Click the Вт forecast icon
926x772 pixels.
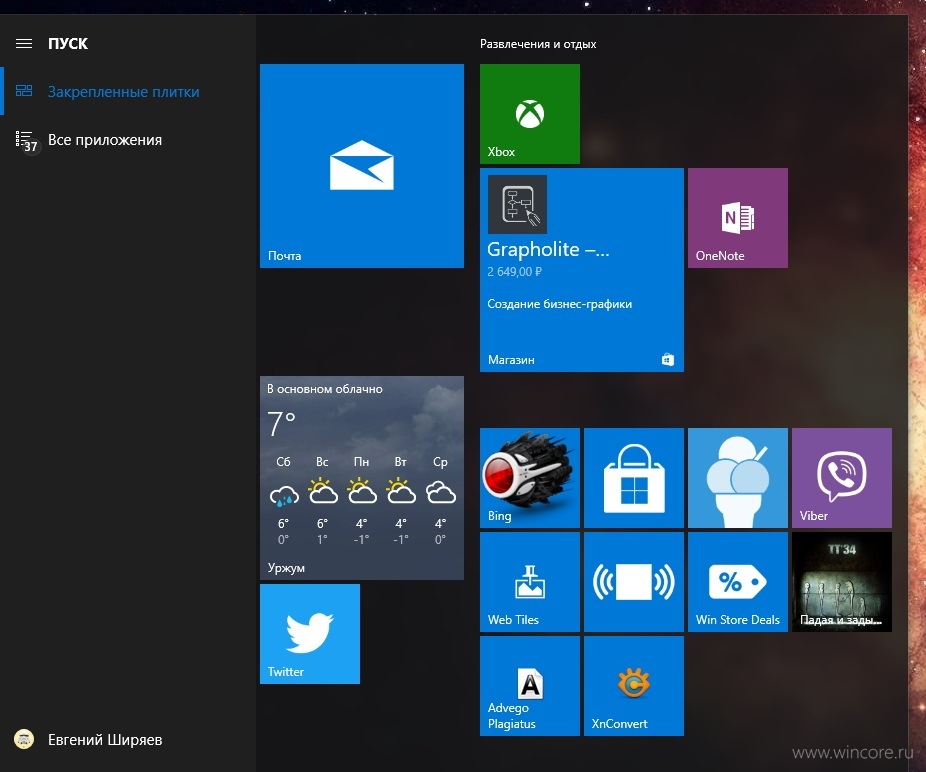(401, 491)
